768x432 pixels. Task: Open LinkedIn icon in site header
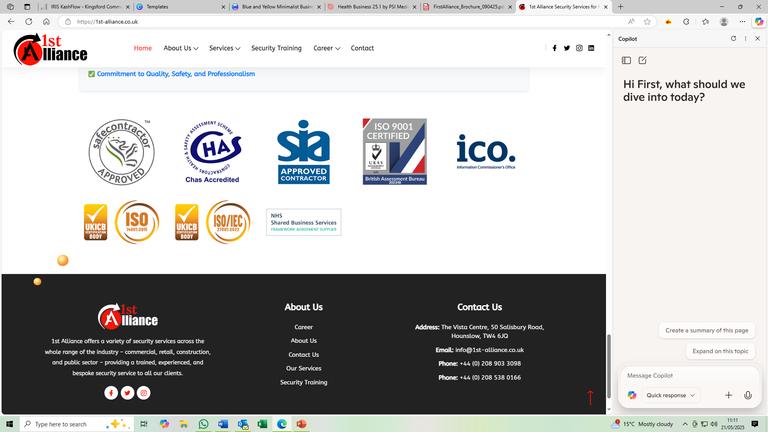[x=591, y=48]
